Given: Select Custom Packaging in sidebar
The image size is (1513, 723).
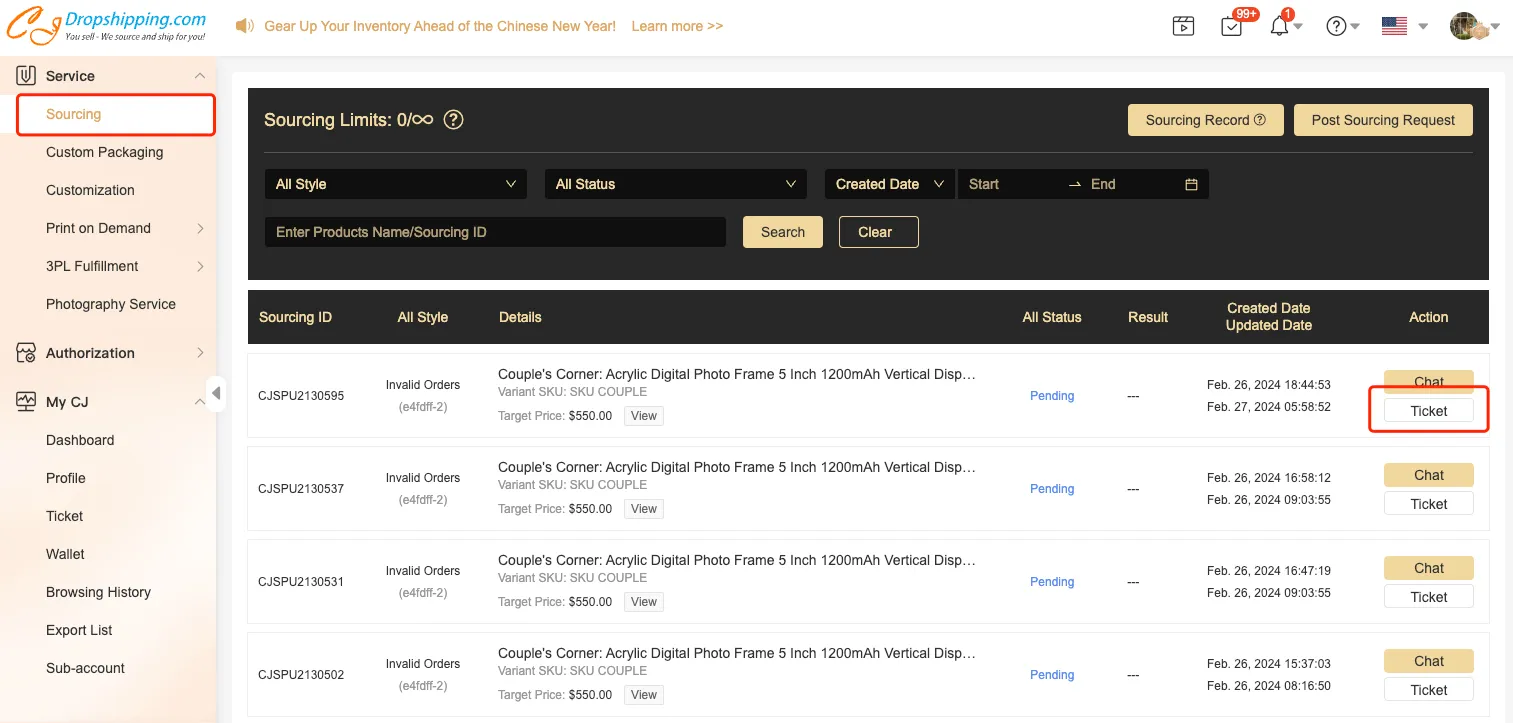Looking at the screenshot, I should tap(104, 152).
